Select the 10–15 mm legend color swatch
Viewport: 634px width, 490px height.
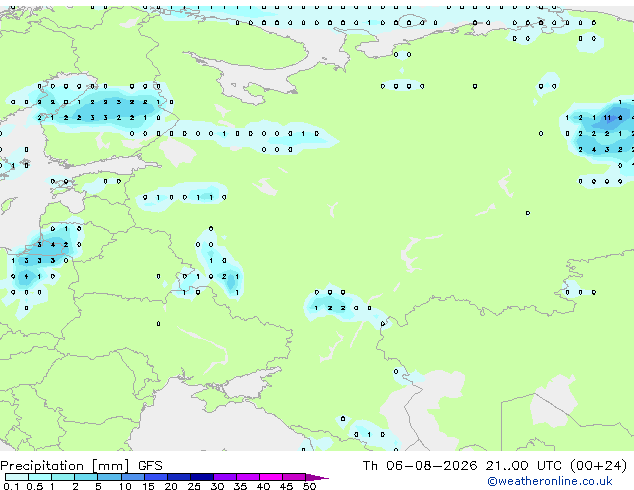(x=132, y=477)
